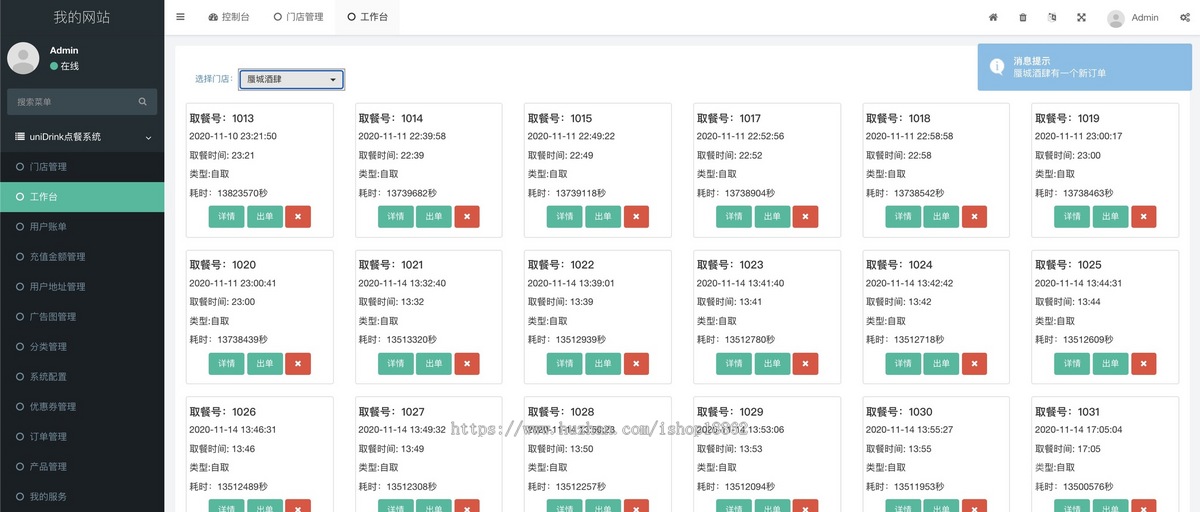Viewport: 1200px width, 512px height.
Task: Cancel order 1013 with the red X
Action: pos(298,216)
